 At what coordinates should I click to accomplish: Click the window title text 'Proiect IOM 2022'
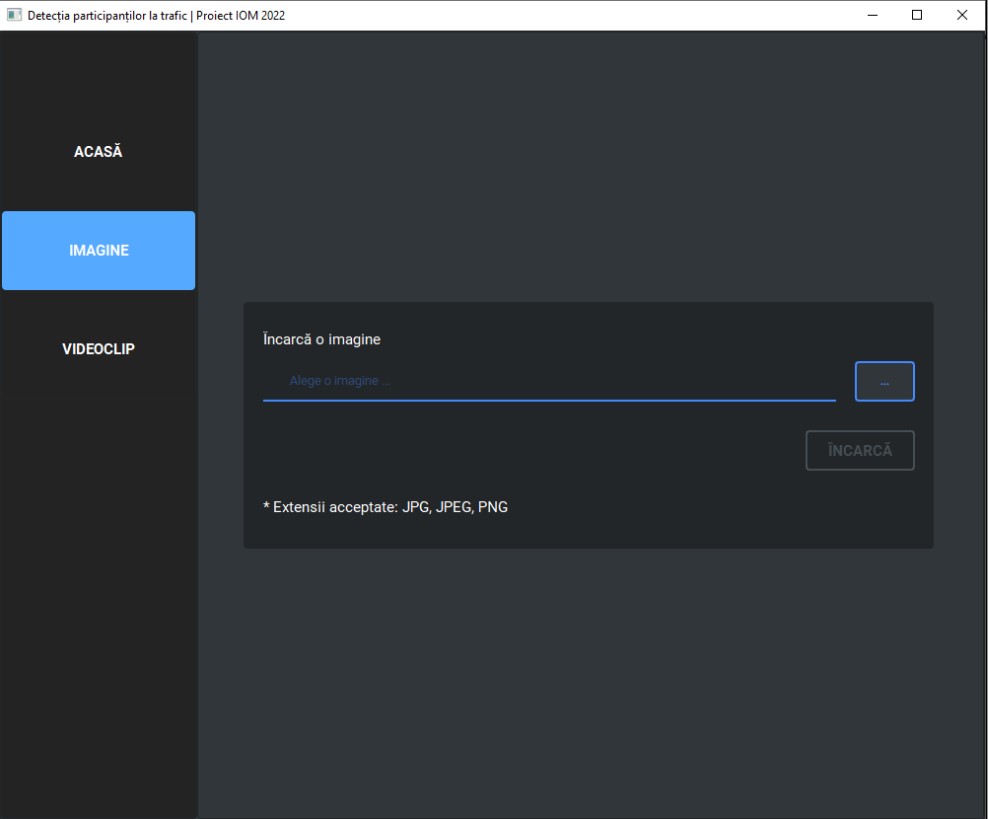240,14
